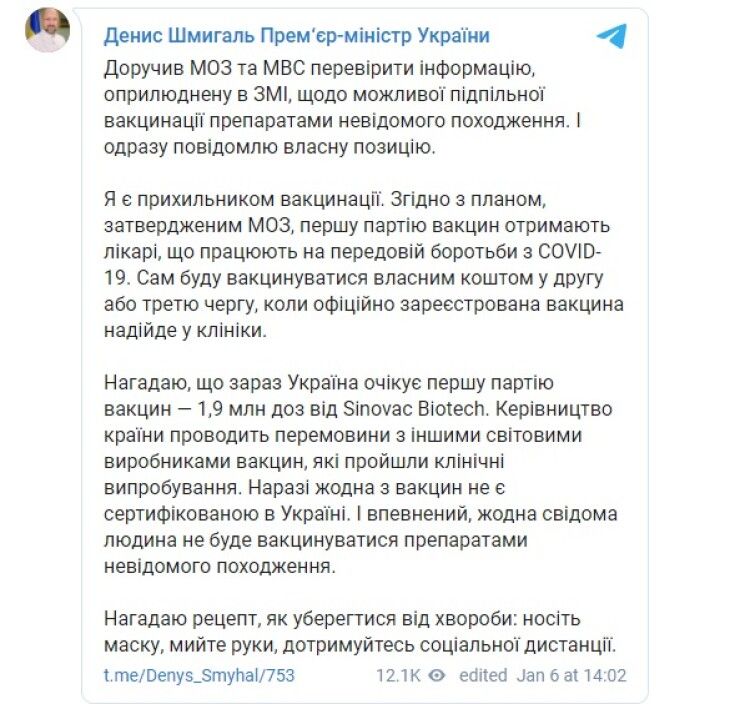Click the Telegram paper plane icon
This screenshot has width=740, height=704.
coord(610,37)
